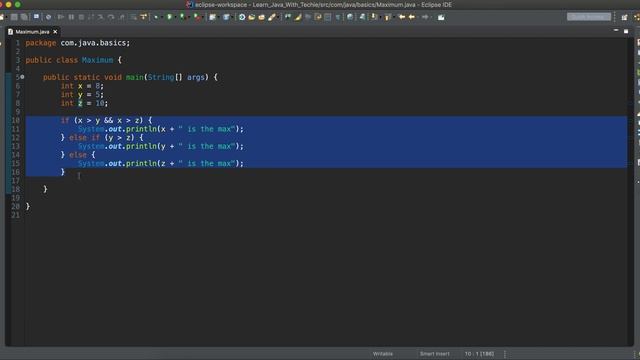640x360 pixels.
Task: Open dropdown beside New Java Class icon
Action: [233, 17]
